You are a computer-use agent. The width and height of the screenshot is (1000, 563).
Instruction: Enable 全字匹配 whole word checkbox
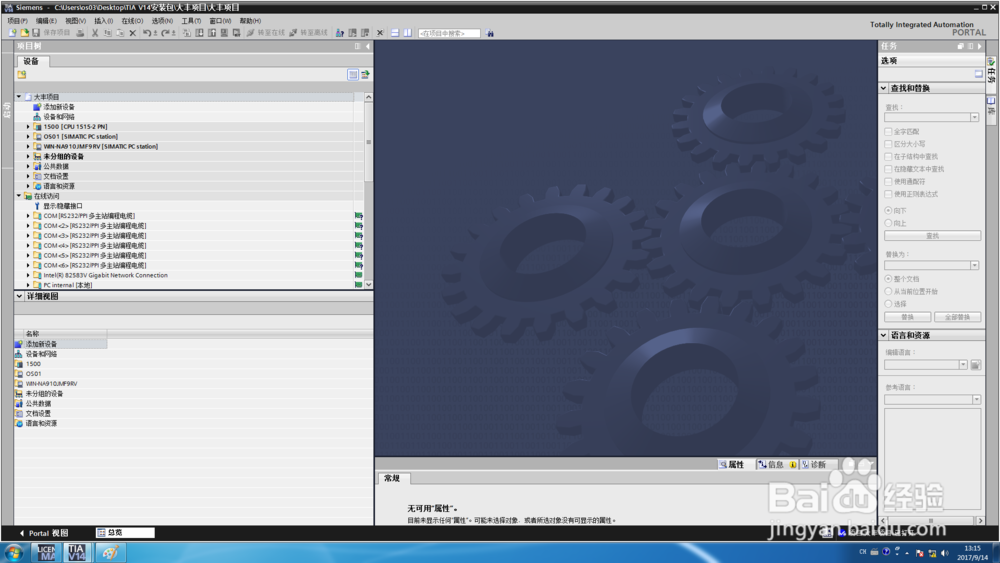click(x=888, y=131)
